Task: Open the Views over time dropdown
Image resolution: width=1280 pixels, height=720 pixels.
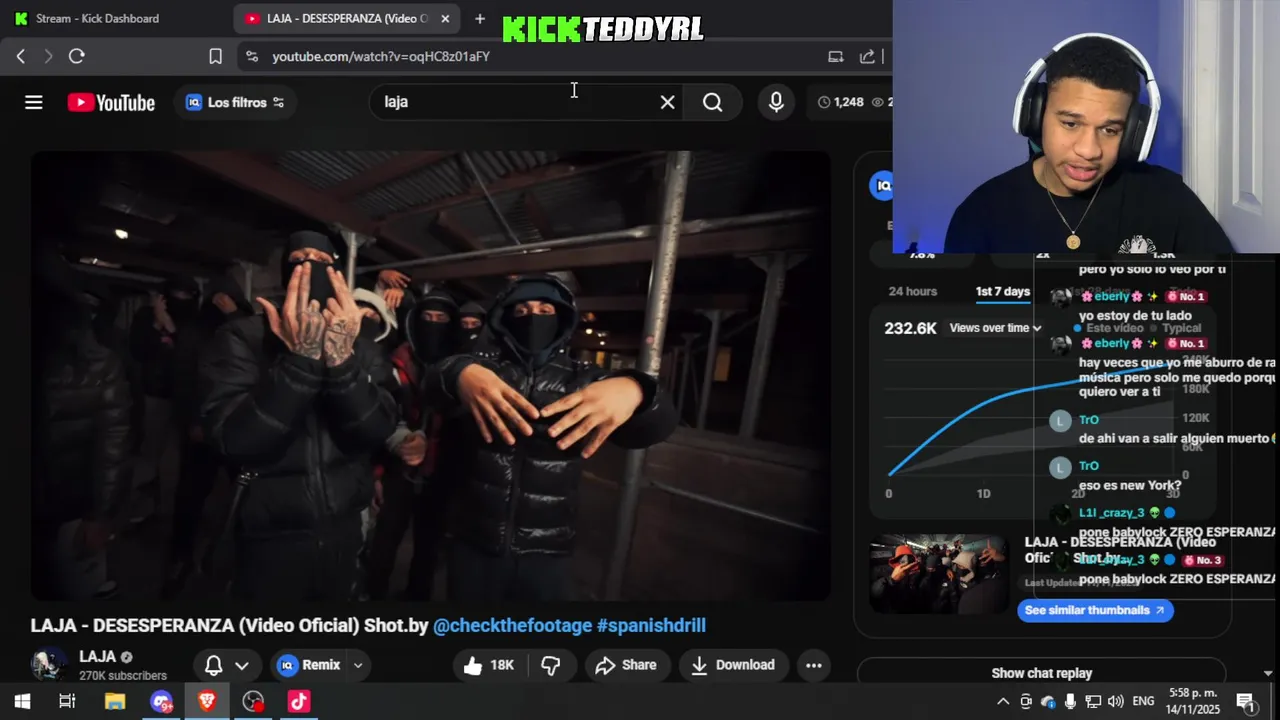Action: (x=995, y=328)
